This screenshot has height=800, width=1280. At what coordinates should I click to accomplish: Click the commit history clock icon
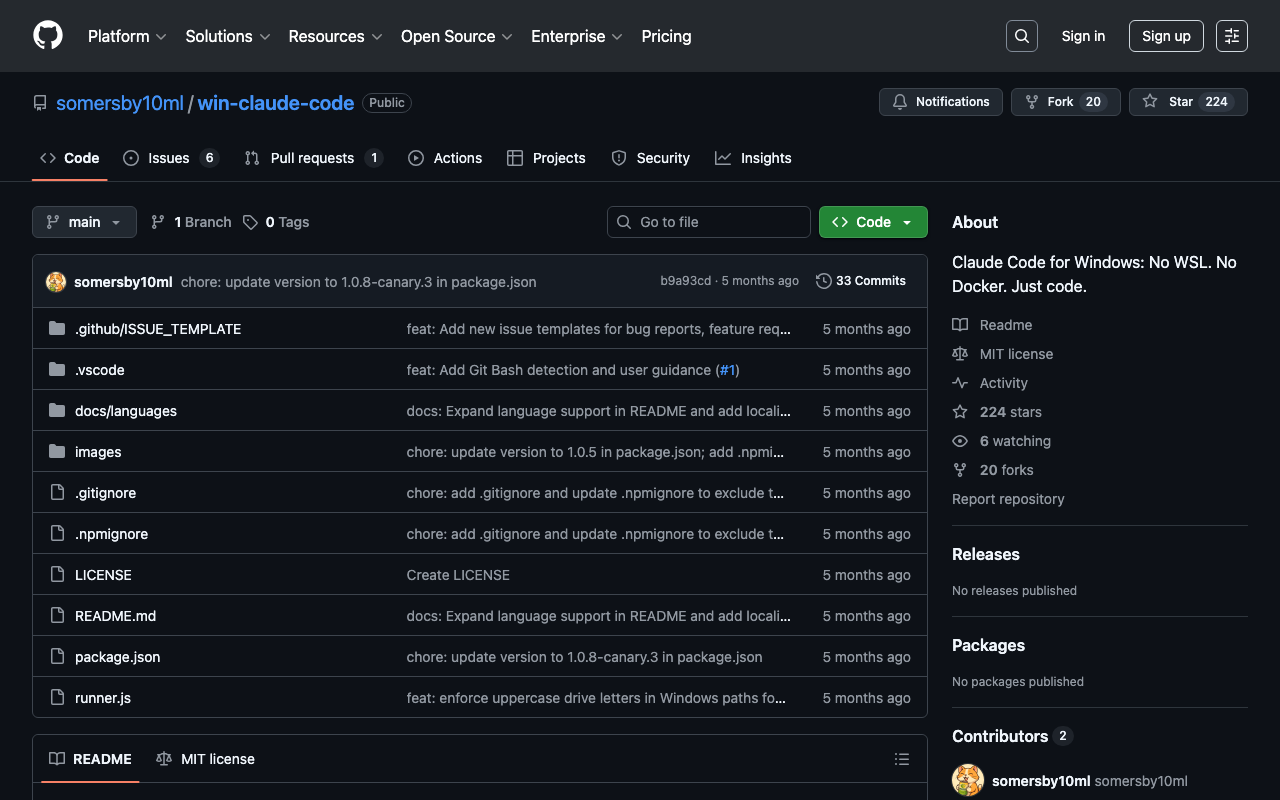(x=824, y=281)
